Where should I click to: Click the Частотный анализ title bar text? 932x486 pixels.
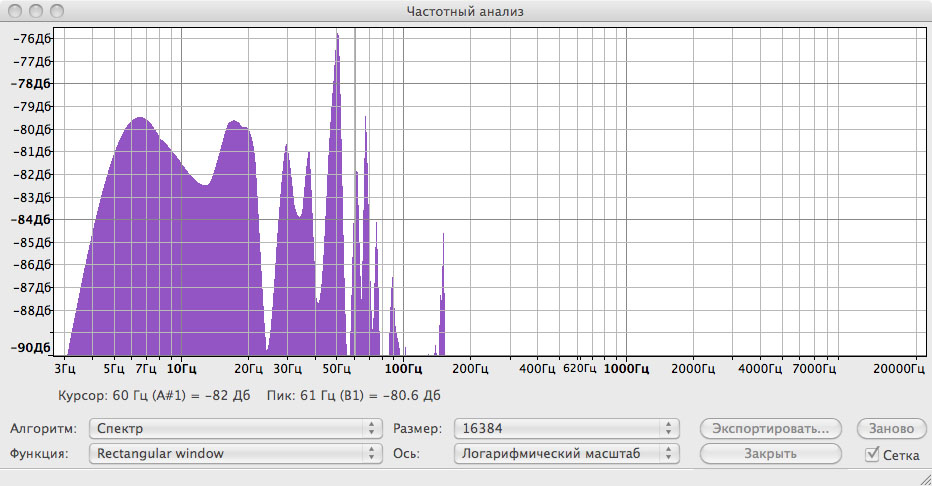point(465,11)
